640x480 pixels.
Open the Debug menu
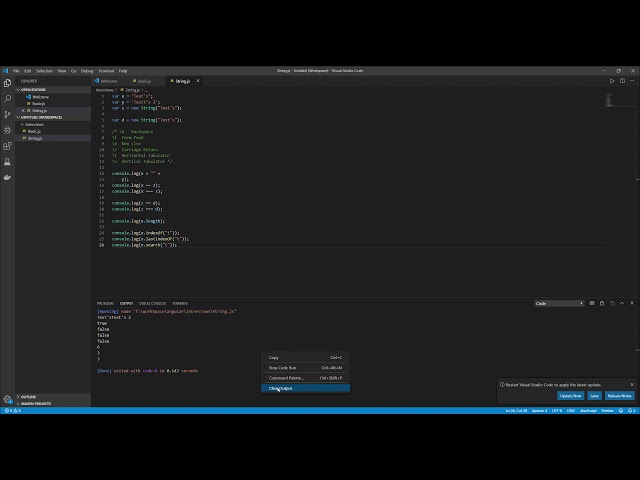pyautogui.click(x=87, y=71)
